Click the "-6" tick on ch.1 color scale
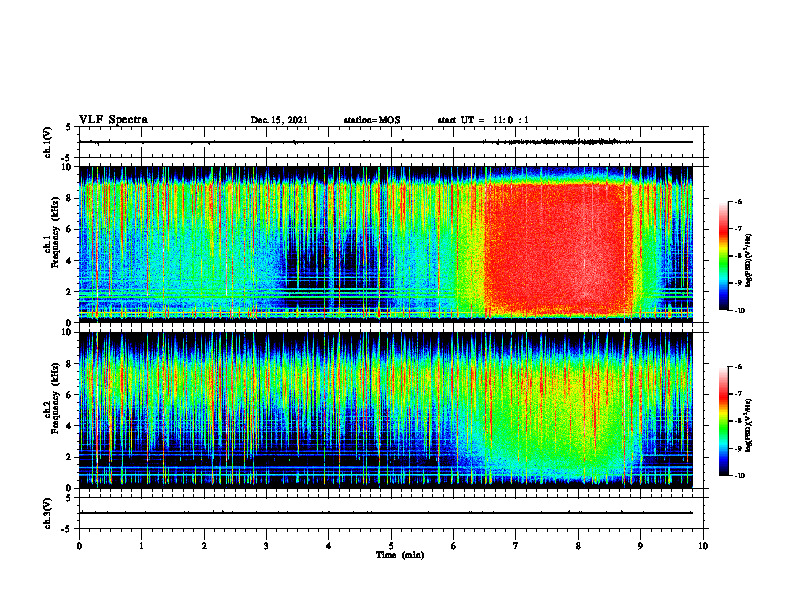This screenshot has width=792, height=612. [738, 201]
